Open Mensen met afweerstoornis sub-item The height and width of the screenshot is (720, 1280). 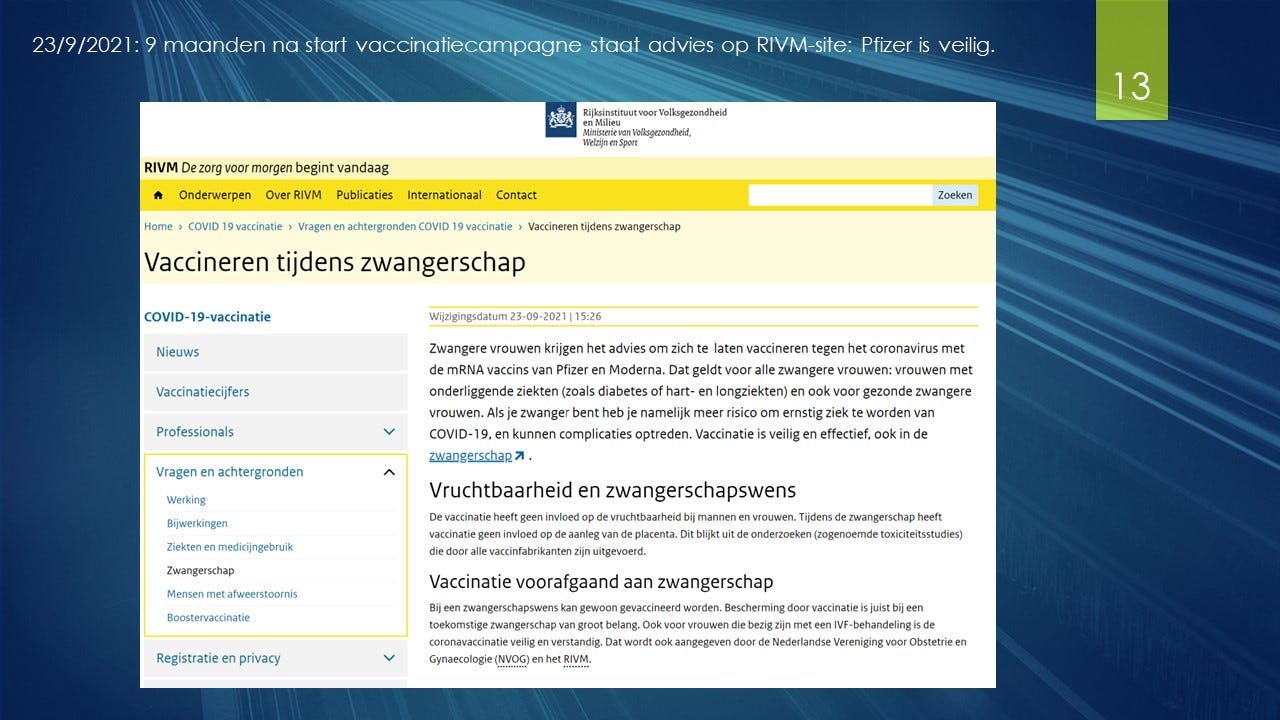(x=232, y=594)
